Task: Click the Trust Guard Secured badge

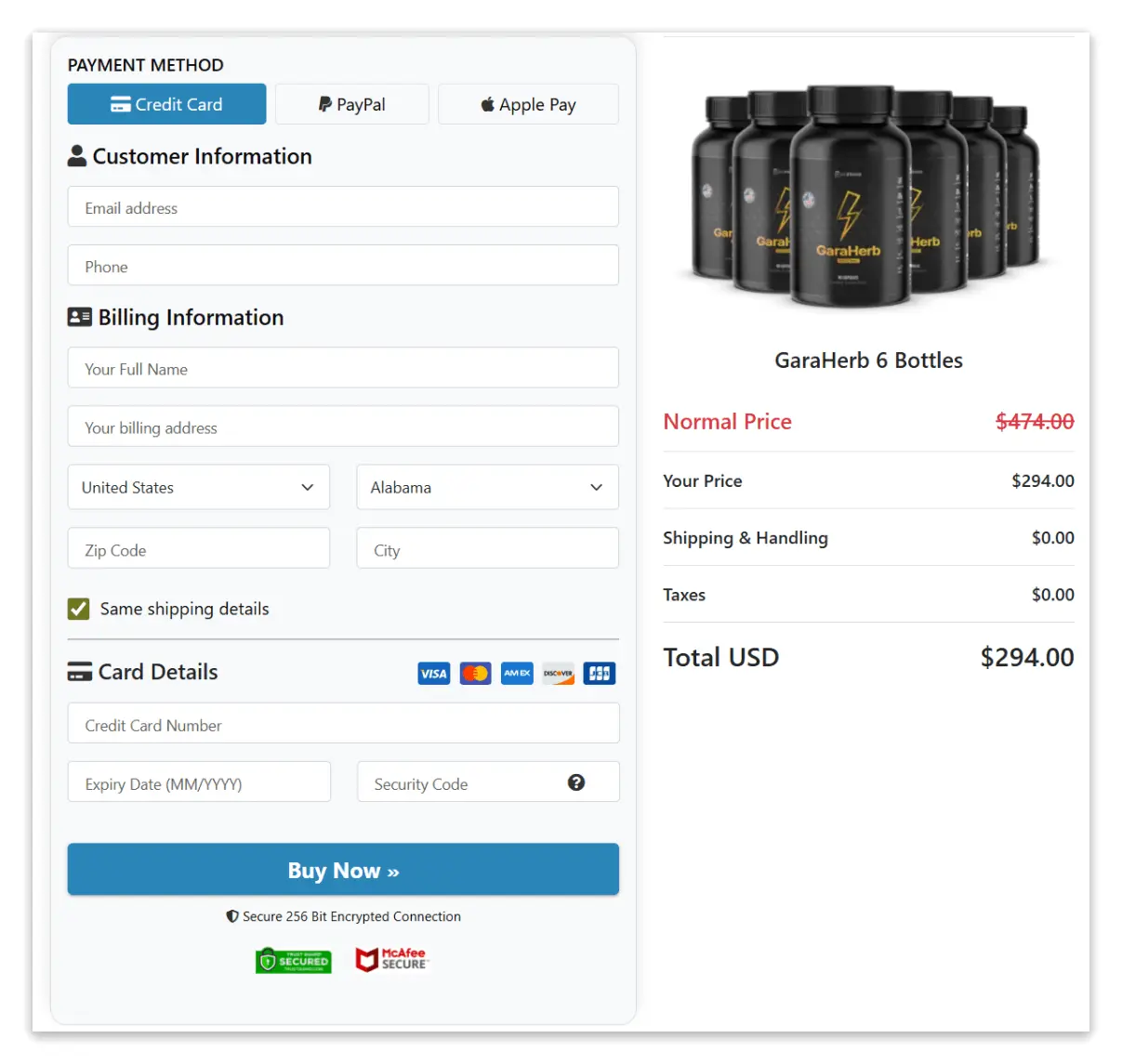Action: pyautogui.click(x=294, y=959)
